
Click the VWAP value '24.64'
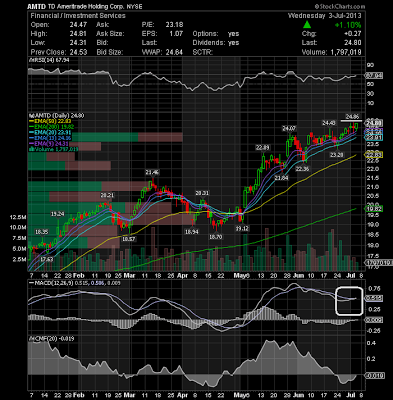(x=174, y=52)
